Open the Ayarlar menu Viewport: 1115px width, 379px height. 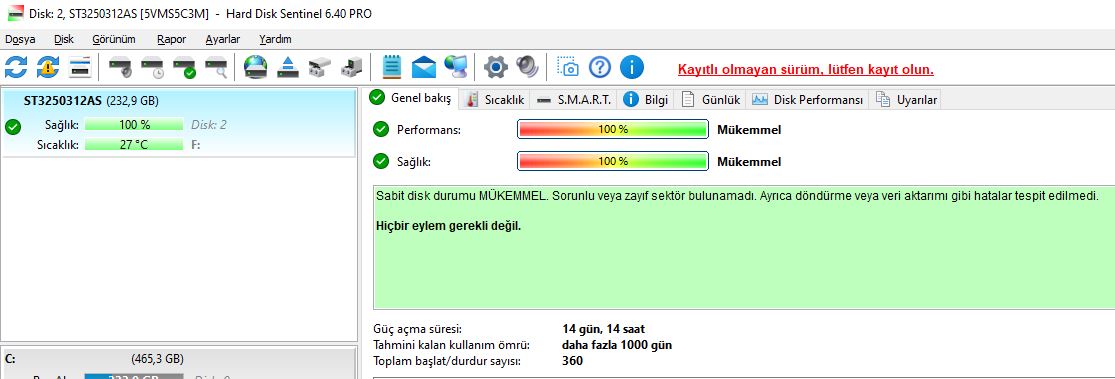(223, 39)
